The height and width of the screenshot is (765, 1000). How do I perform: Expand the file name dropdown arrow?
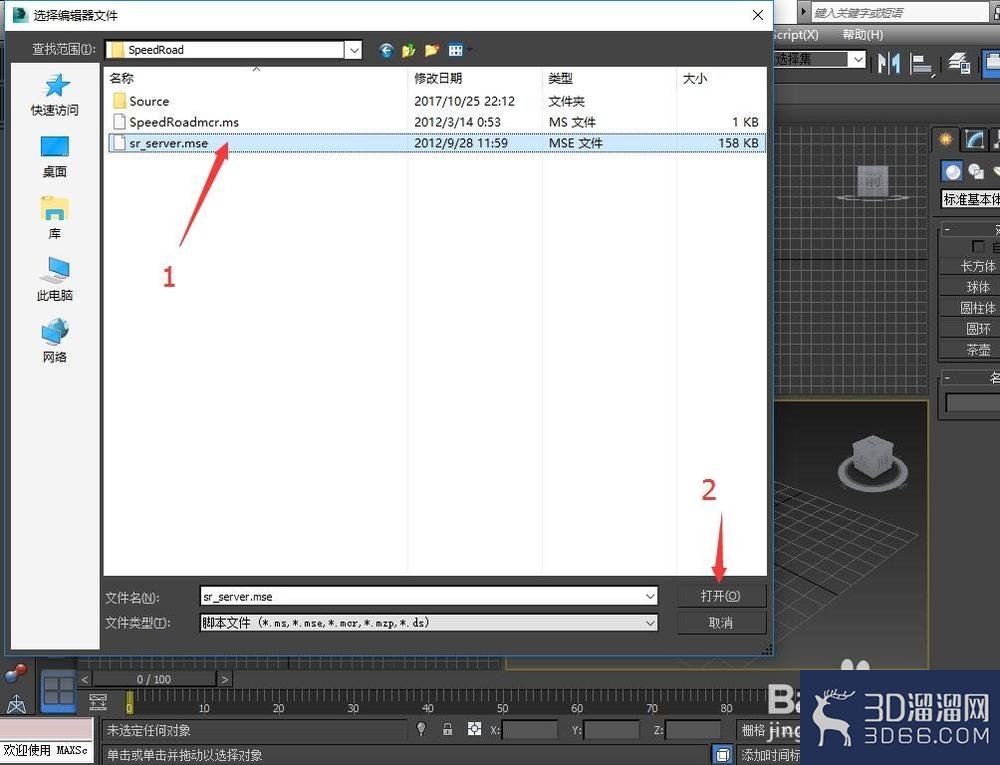tap(650, 597)
